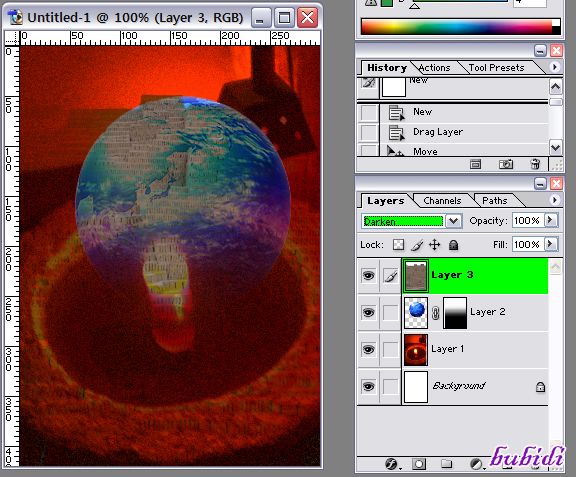
Task: Lock image pixels brush icon
Action: [x=417, y=245]
